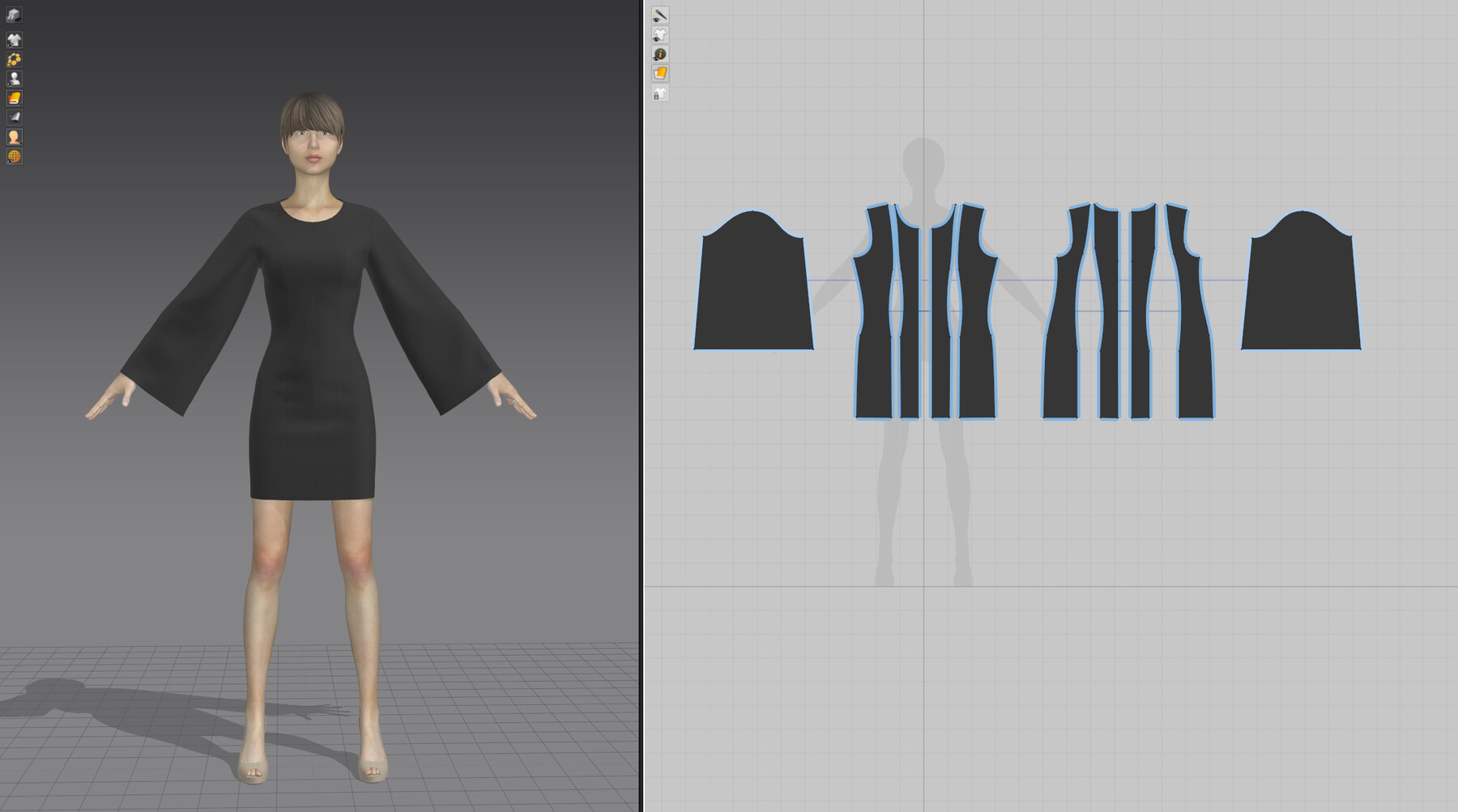Click the orange folder icon in 2D panel
The height and width of the screenshot is (812, 1458).
point(660,74)
